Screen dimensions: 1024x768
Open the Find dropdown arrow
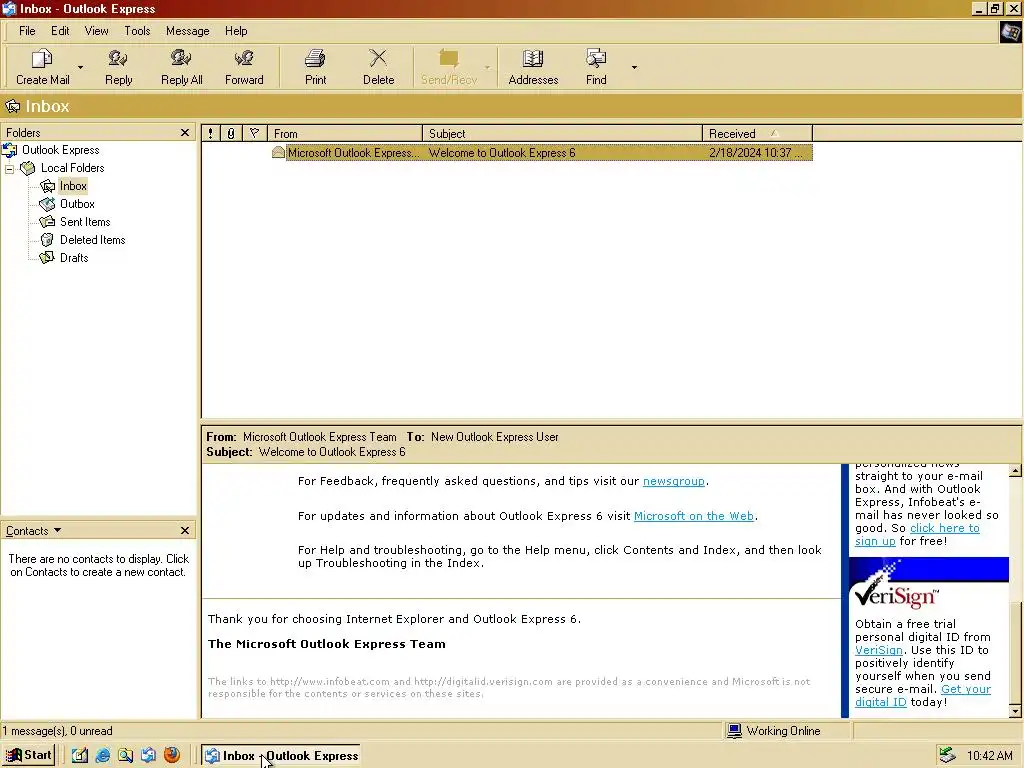[x=634, y=67]
